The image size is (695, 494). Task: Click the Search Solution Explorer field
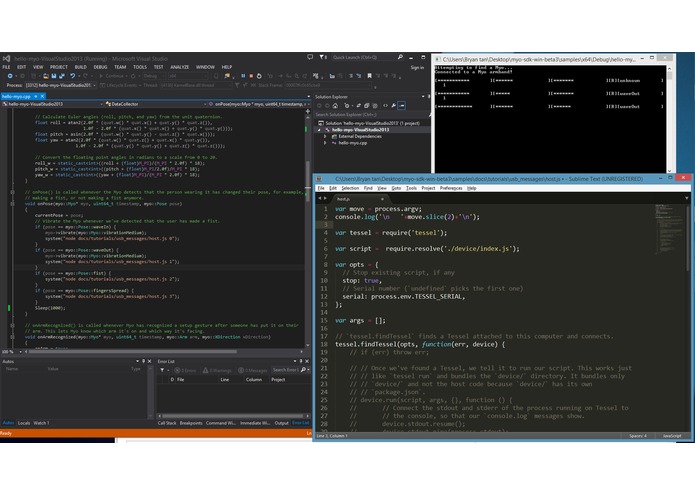371,115
